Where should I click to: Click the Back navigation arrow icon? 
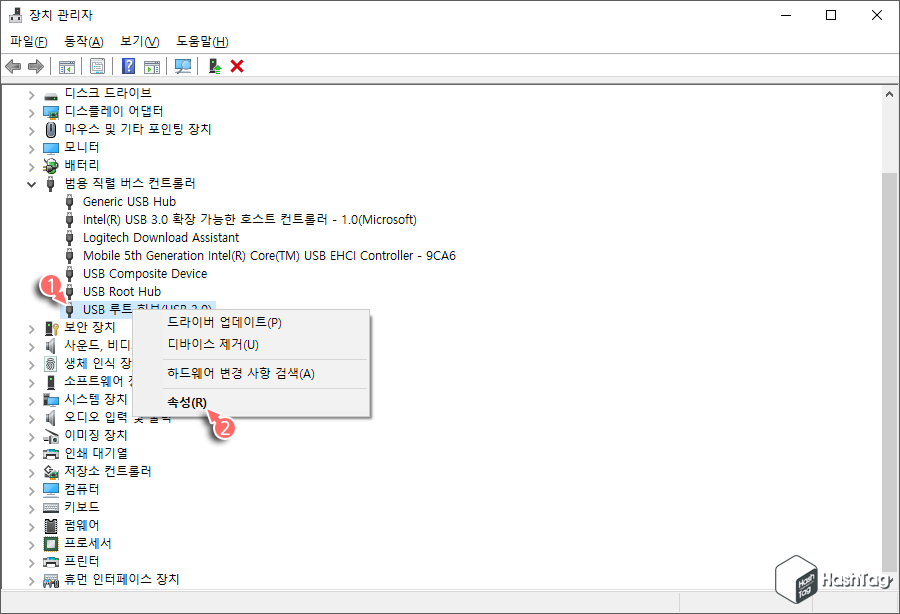[x=13, y=66]
